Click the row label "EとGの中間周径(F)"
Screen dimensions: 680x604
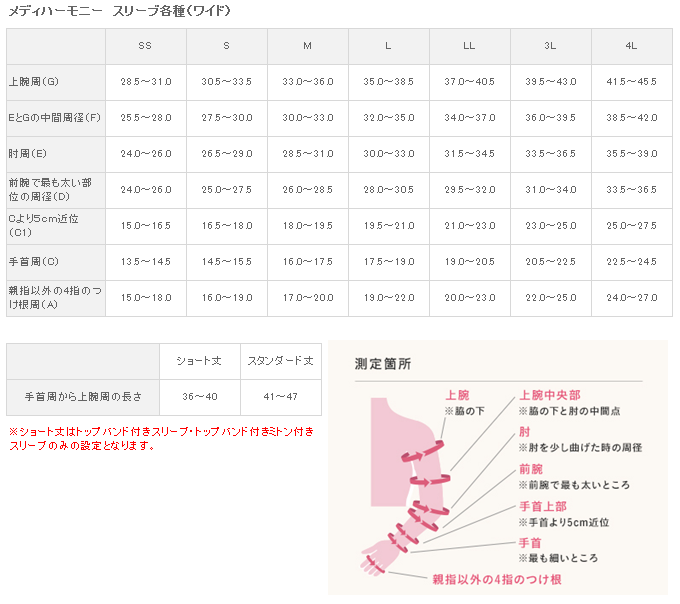[x=55, y=118]
